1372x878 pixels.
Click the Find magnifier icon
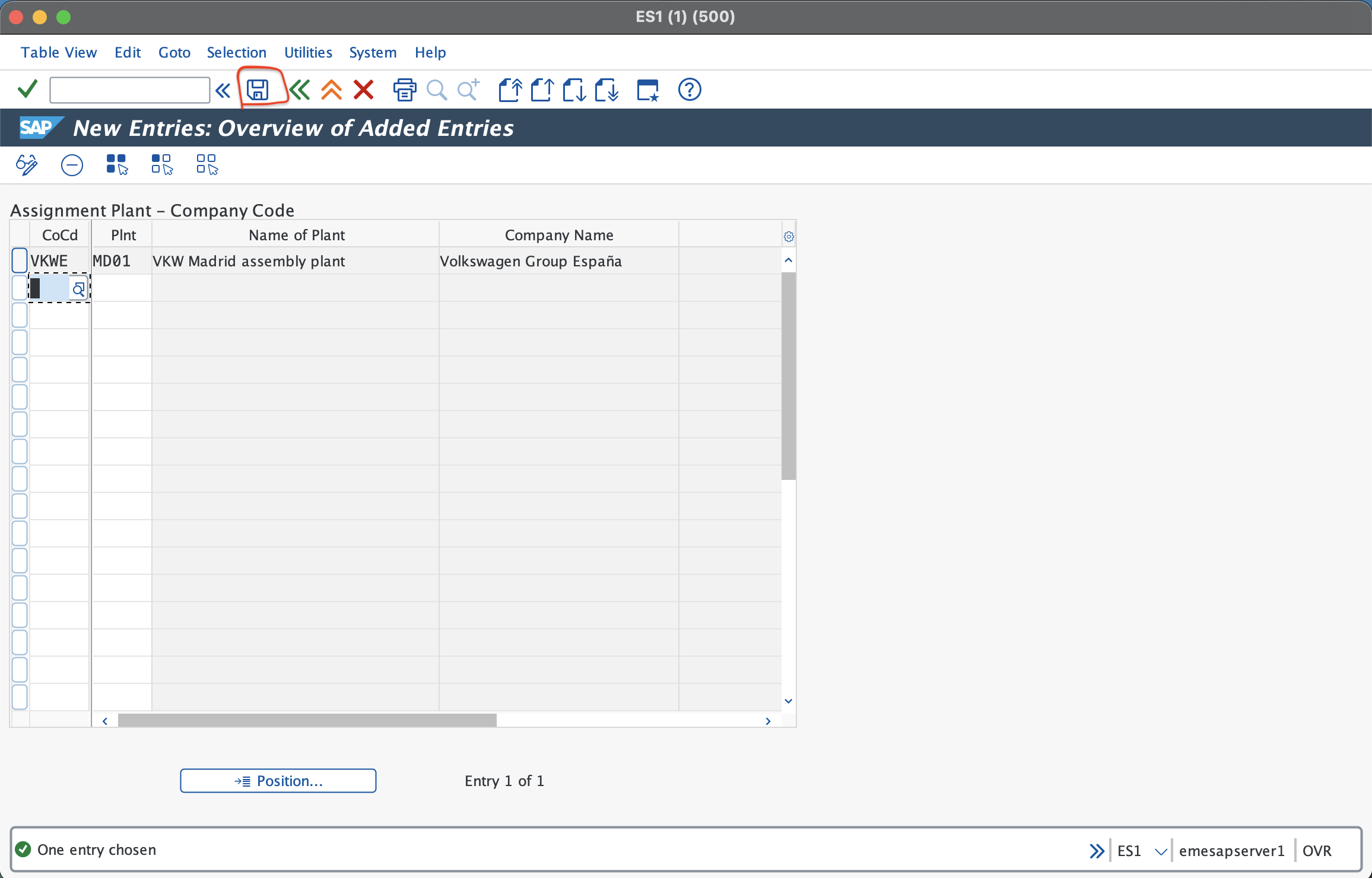(x=437, y=90)
